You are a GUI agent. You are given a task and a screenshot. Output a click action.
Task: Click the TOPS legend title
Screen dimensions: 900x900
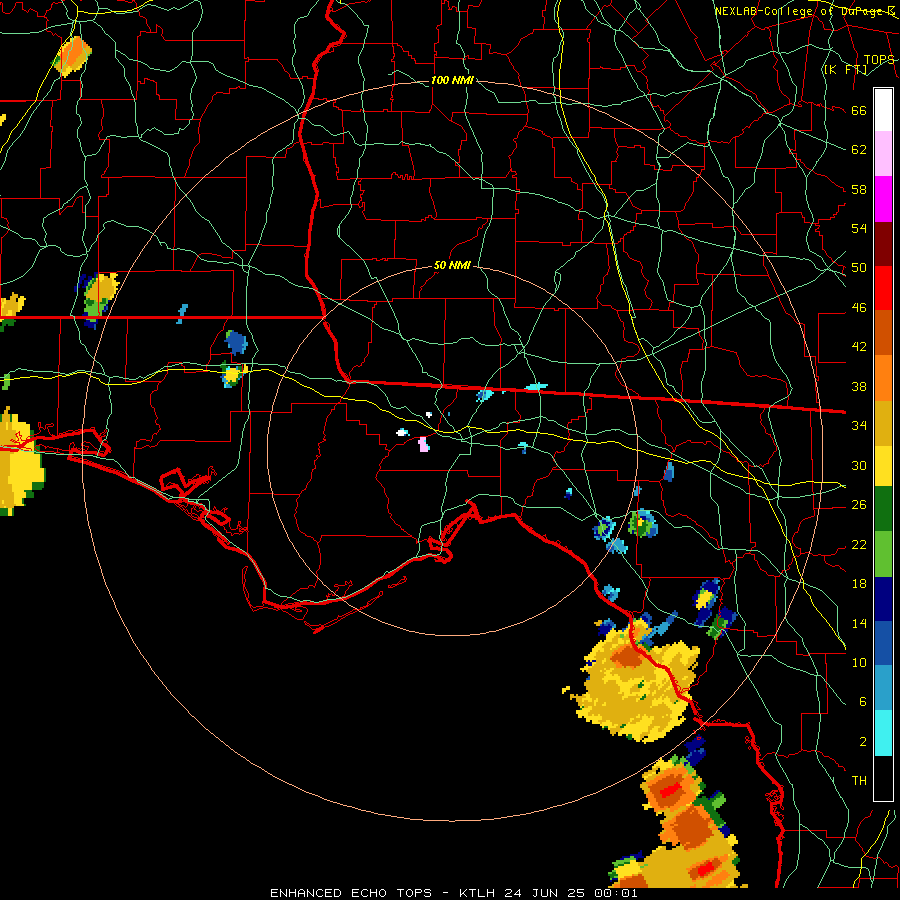pyautogui.click(x=879, y=60)
